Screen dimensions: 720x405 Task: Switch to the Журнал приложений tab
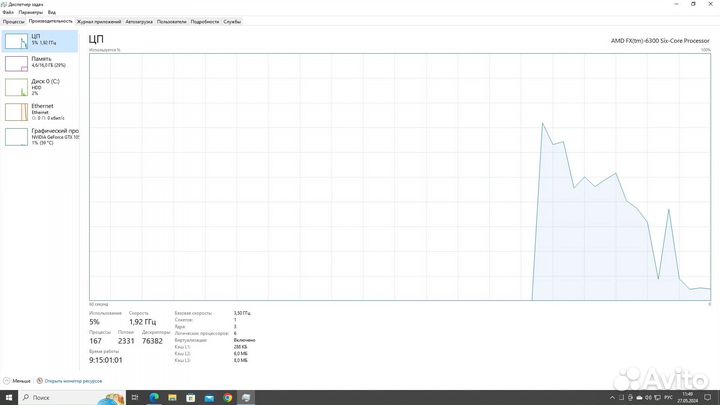(x=98, y=20)
